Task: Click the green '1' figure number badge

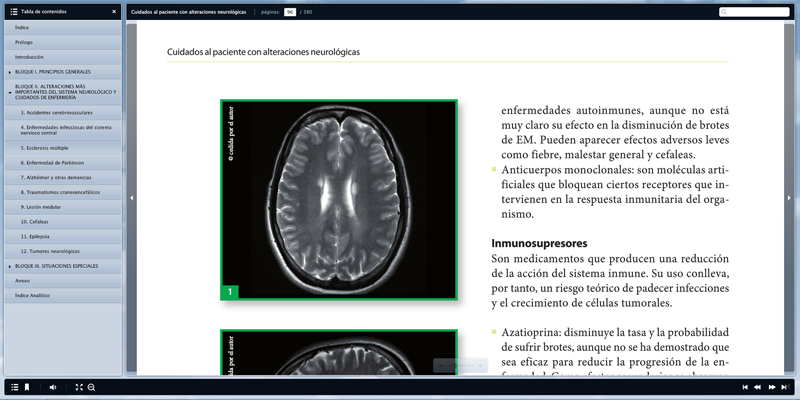Action: 230,292
